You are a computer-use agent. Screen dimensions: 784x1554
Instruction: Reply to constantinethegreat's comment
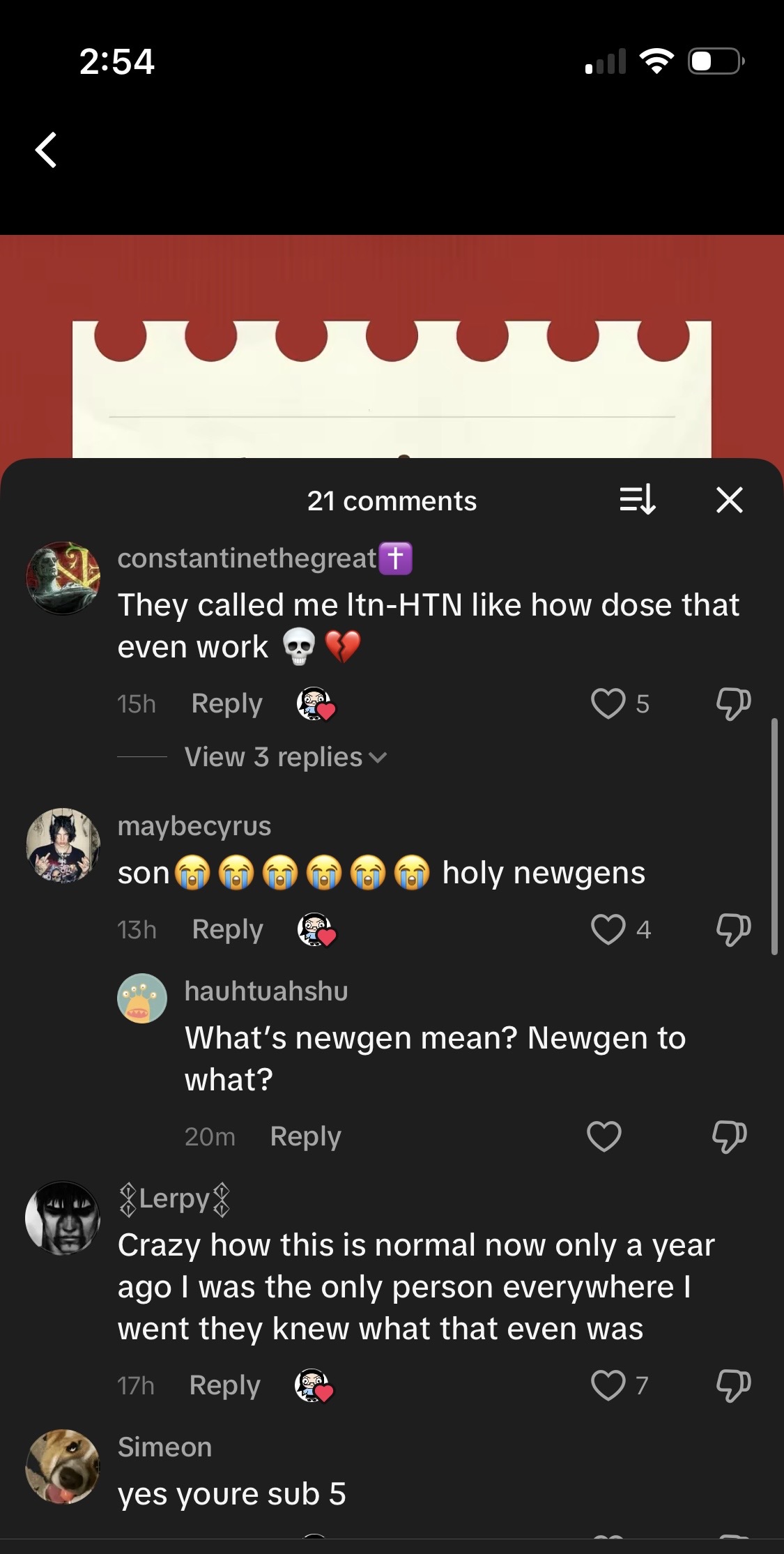[226, 703]
